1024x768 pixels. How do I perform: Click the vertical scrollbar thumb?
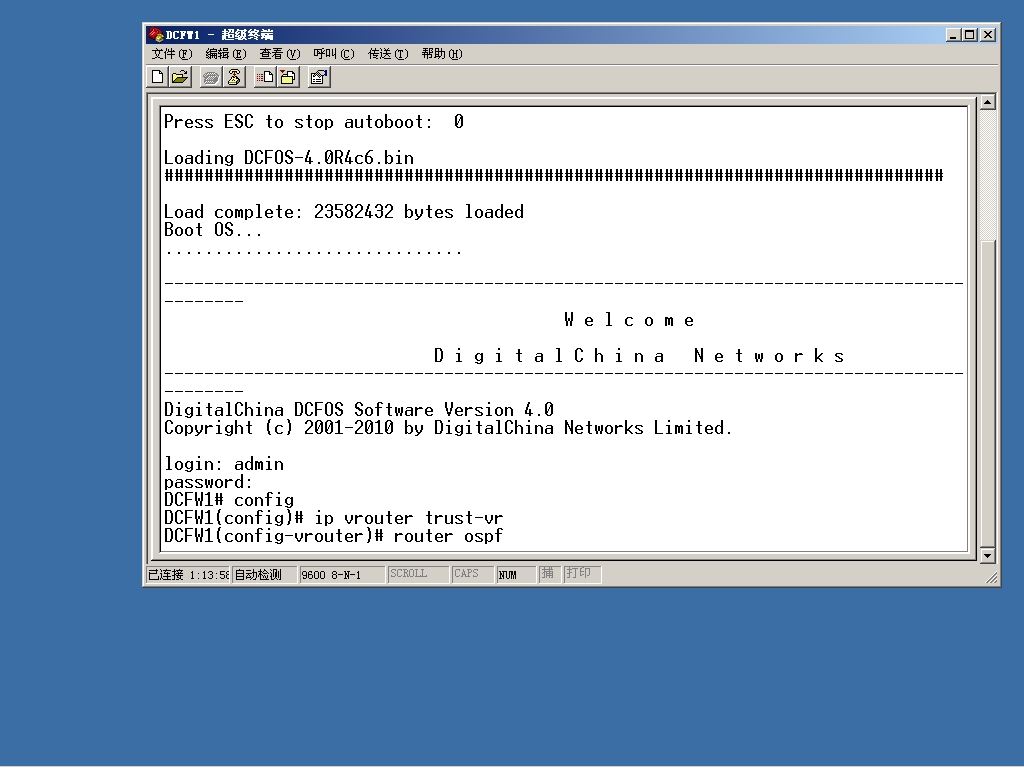988,393
